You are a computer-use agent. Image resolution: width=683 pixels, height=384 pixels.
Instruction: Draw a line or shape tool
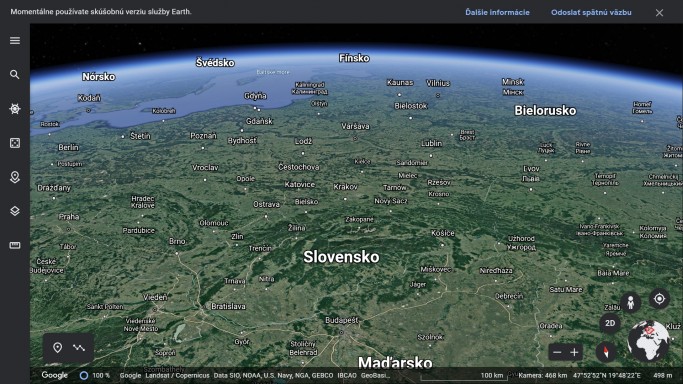point(79,347)
